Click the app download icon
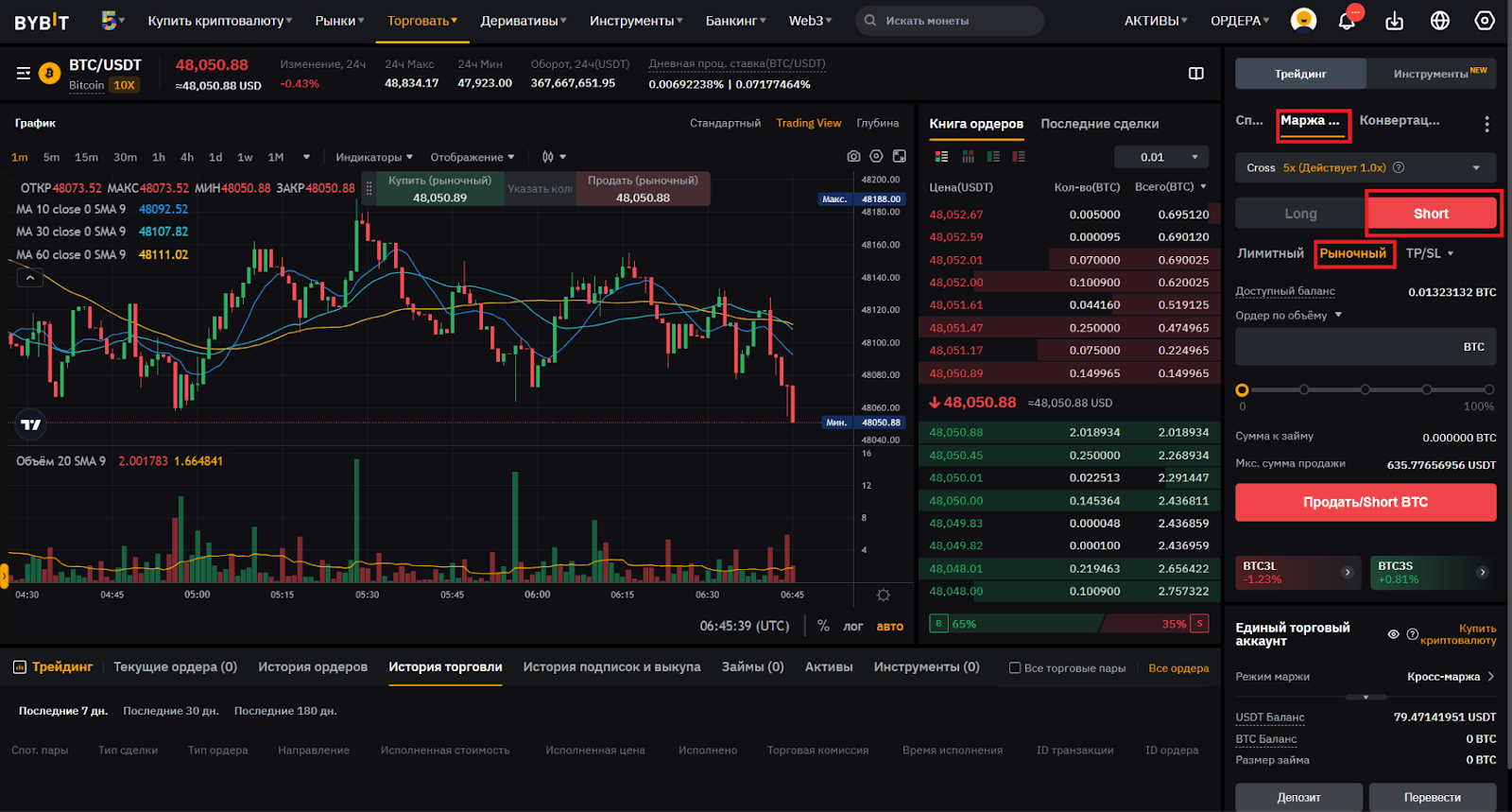The height and width of the screenshot is (812, 1512). pyautogui.click(x=1394, y=21)
